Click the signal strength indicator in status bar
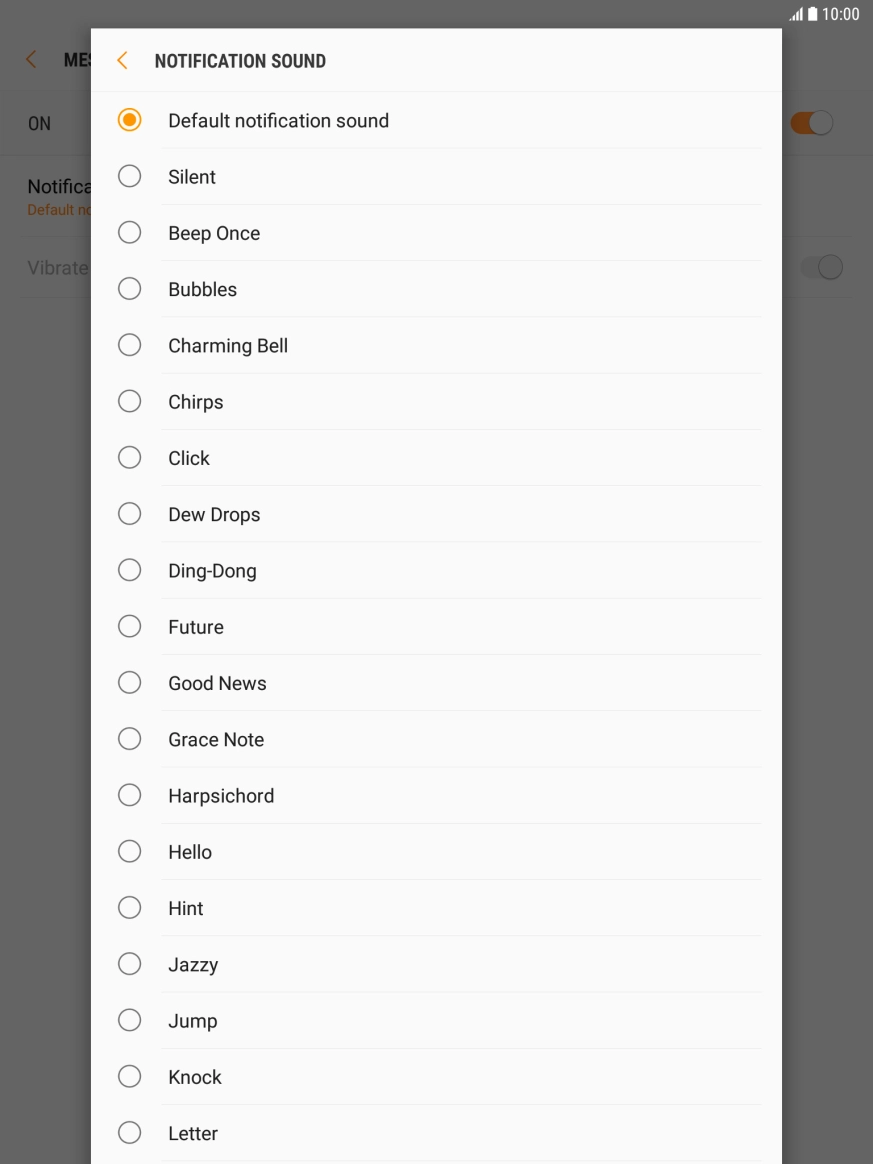 795,14
